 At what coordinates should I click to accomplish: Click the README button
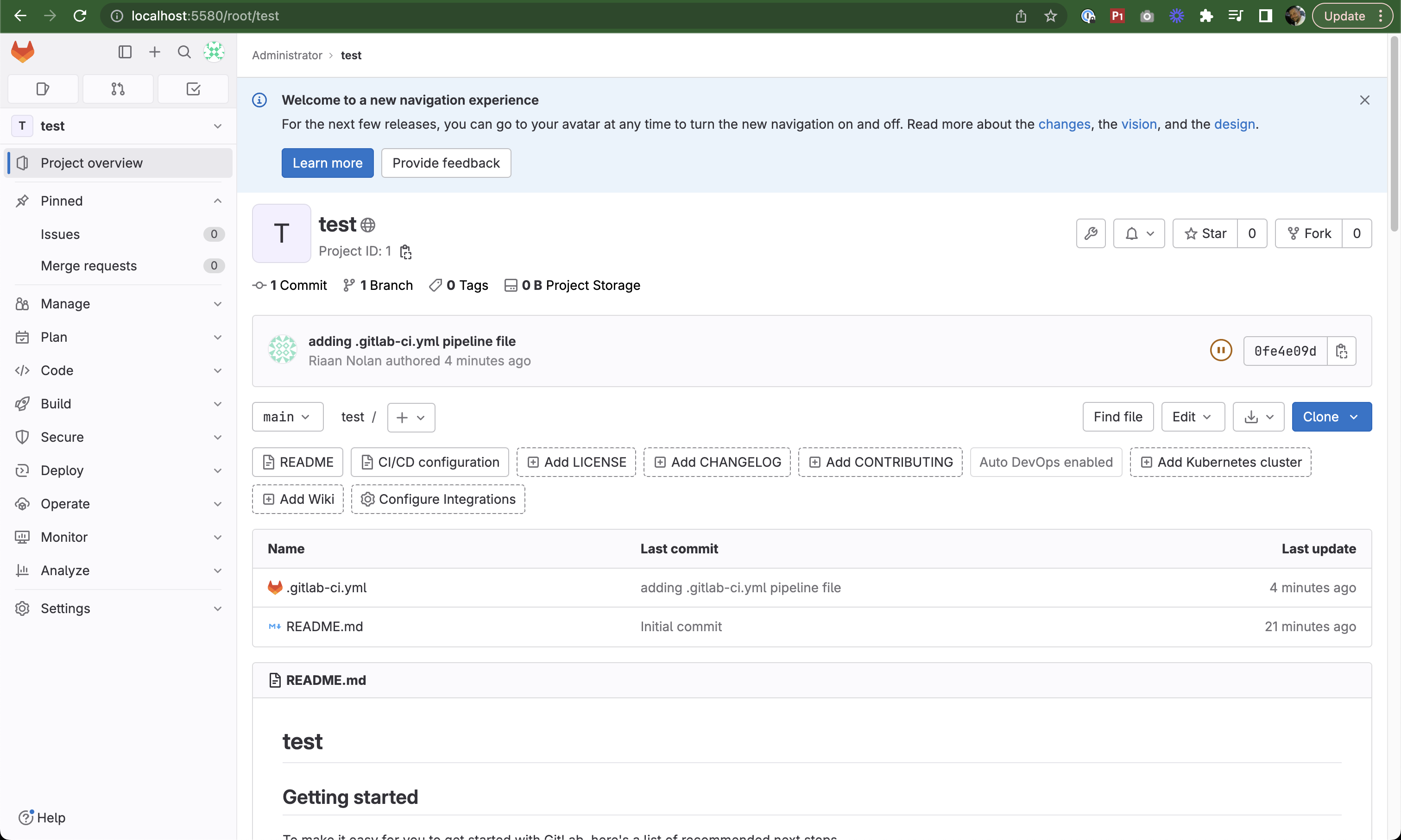pyautogui.click(x=297, y=463)
